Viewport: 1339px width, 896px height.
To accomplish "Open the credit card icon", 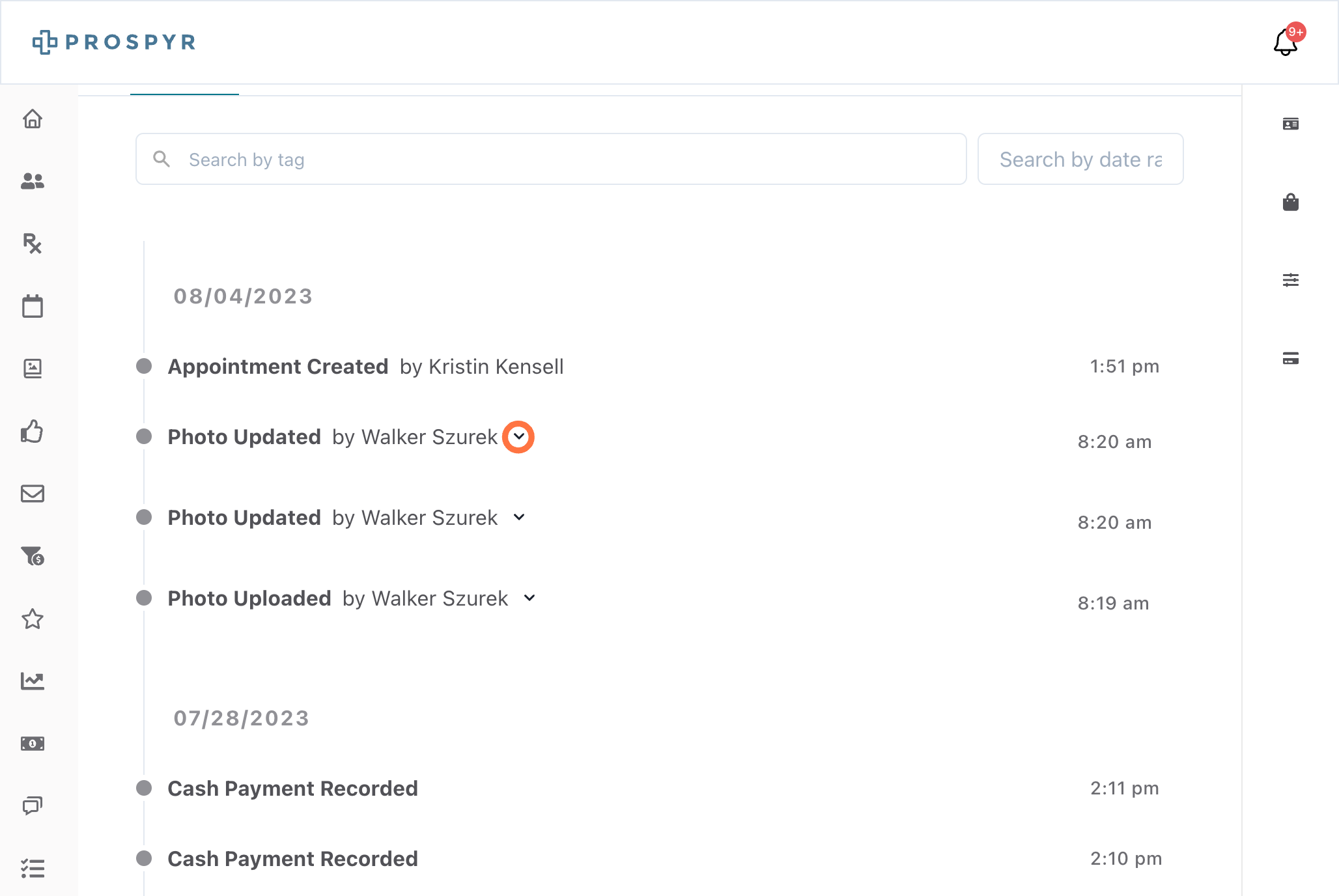I will (1291, 358).
